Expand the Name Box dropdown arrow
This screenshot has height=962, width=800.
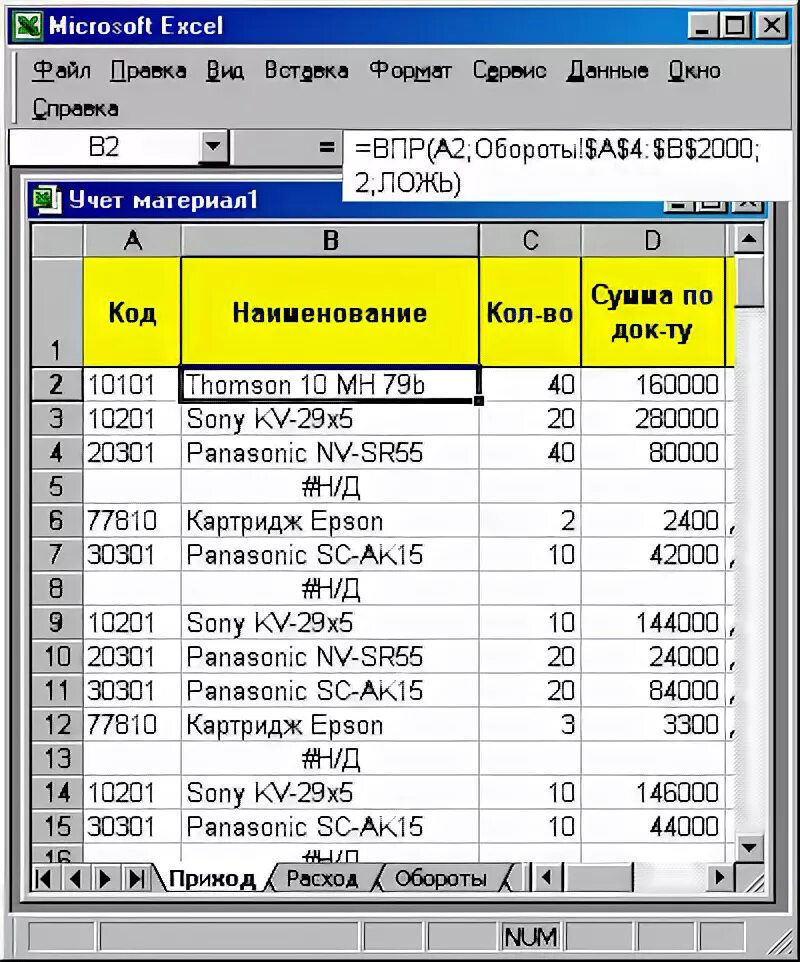pos(213,147)
